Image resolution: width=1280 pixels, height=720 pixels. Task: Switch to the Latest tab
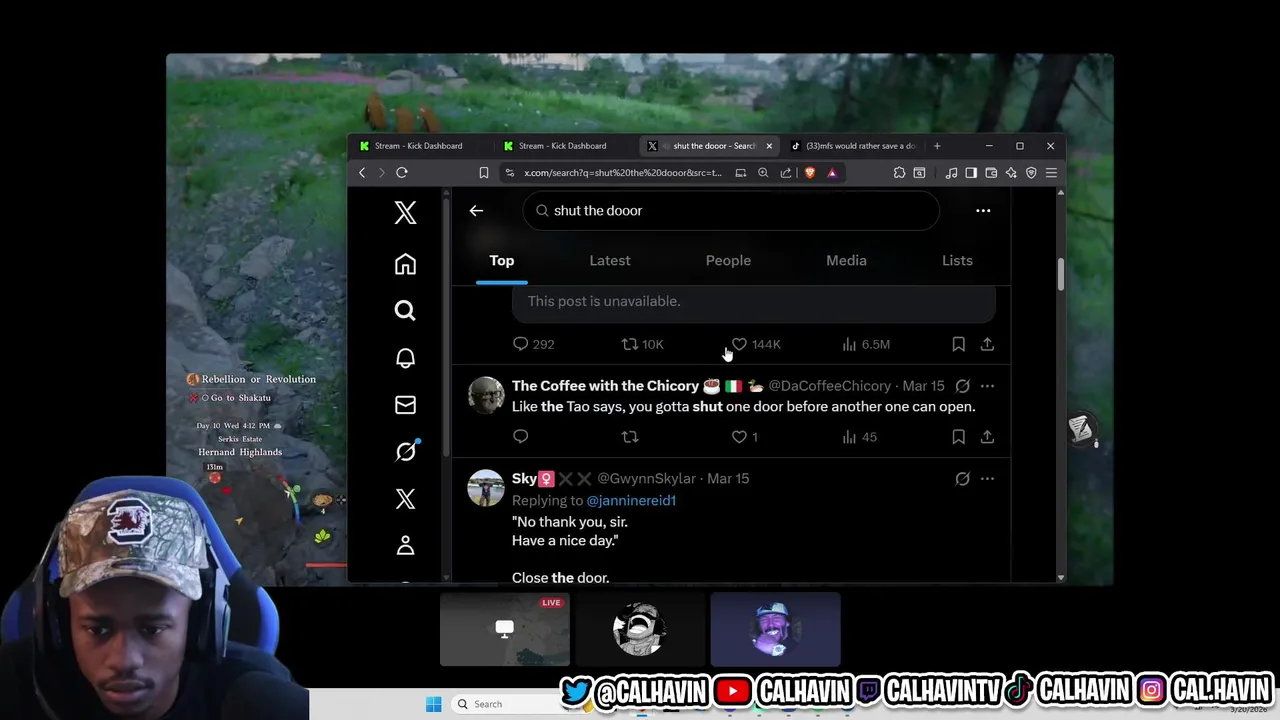tap(610, 261)
